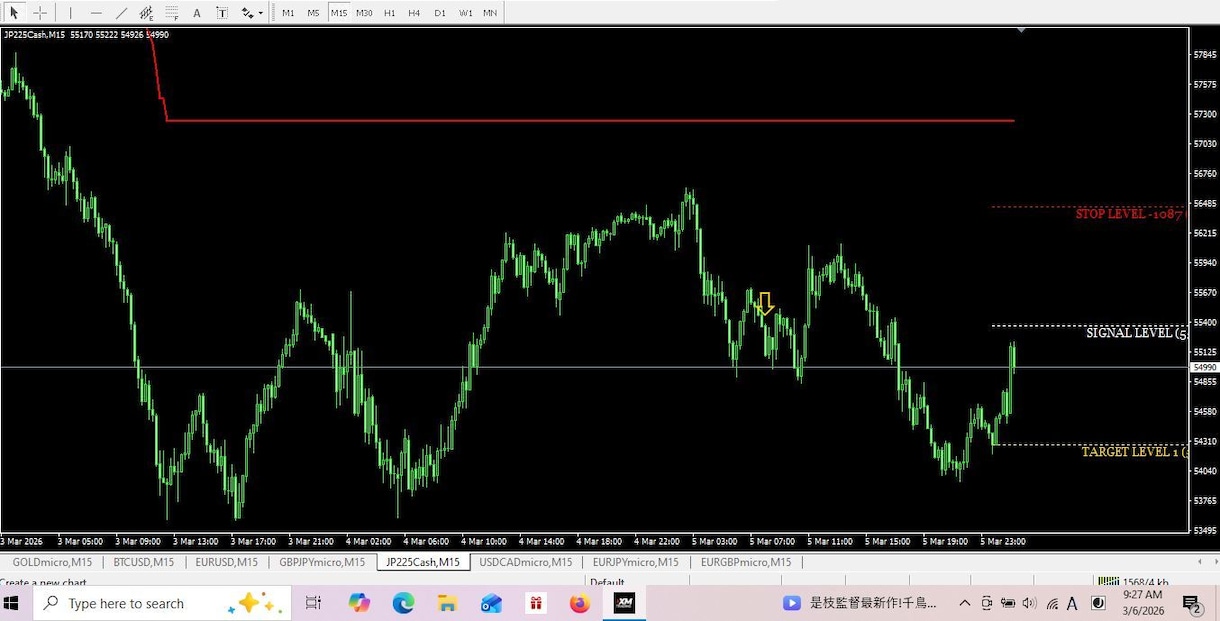Pick the horizontal line drawing tool
1220x621 pixels.
click(x=96, y=13)
